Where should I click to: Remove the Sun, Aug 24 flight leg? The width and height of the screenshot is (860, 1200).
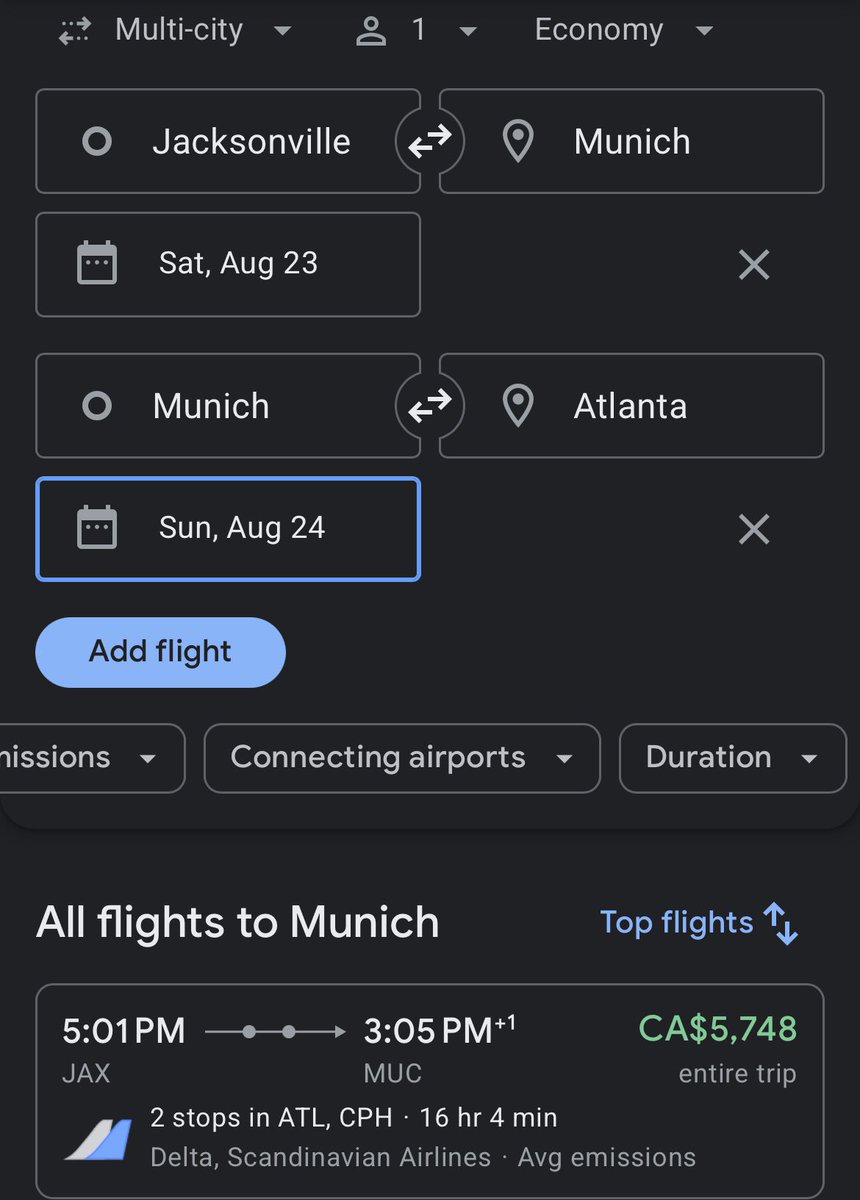(753, 529)
